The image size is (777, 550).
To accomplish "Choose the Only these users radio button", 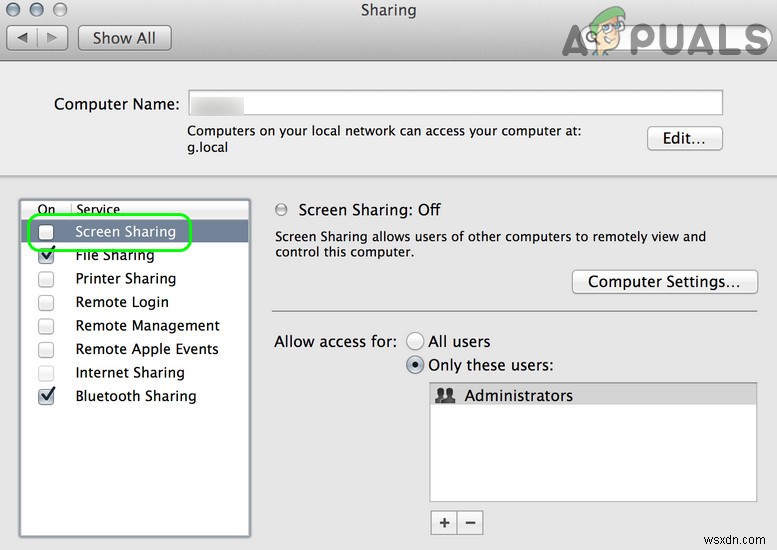I will [x=415, y=365].
